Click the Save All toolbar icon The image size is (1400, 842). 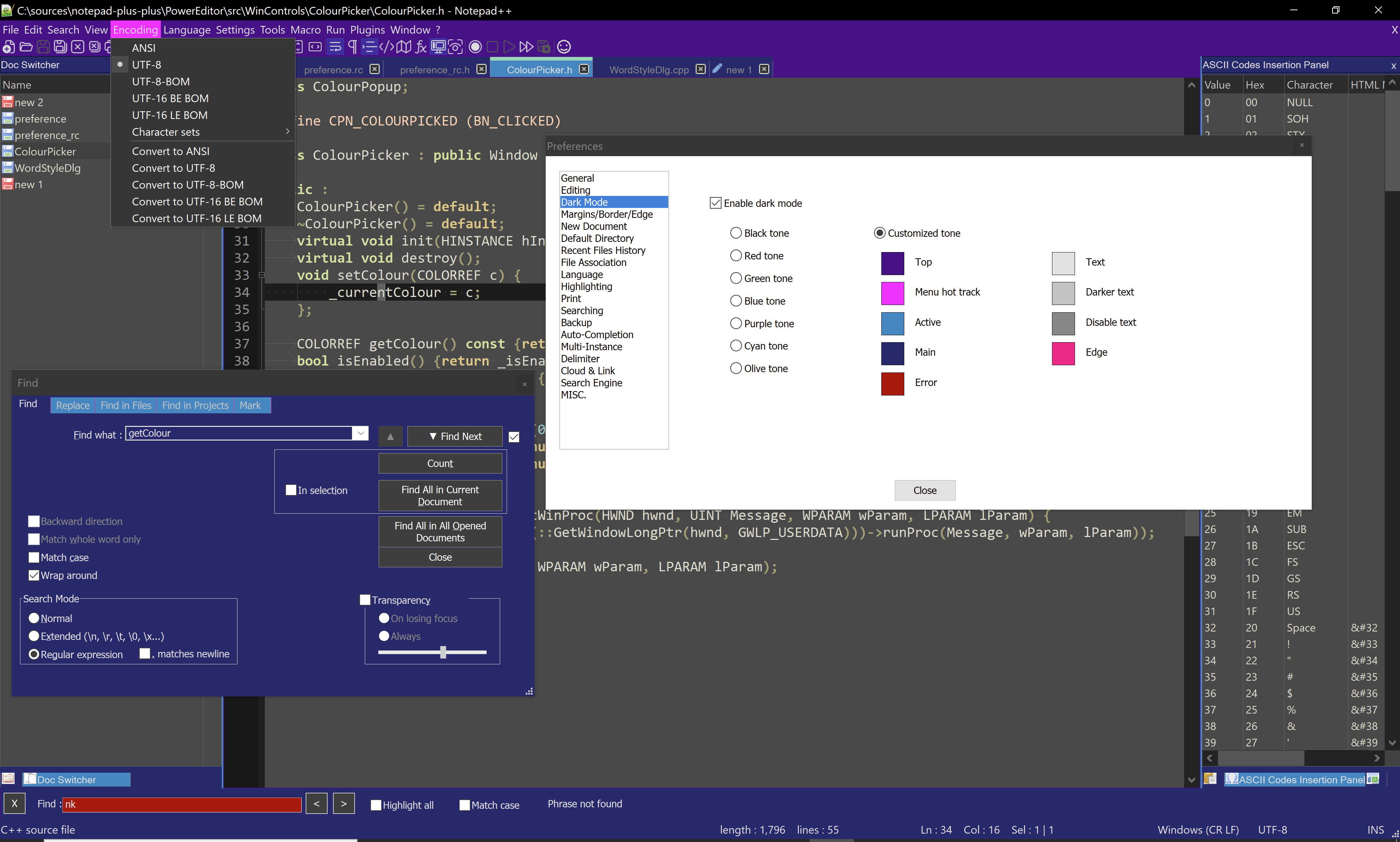pos(59,47)
